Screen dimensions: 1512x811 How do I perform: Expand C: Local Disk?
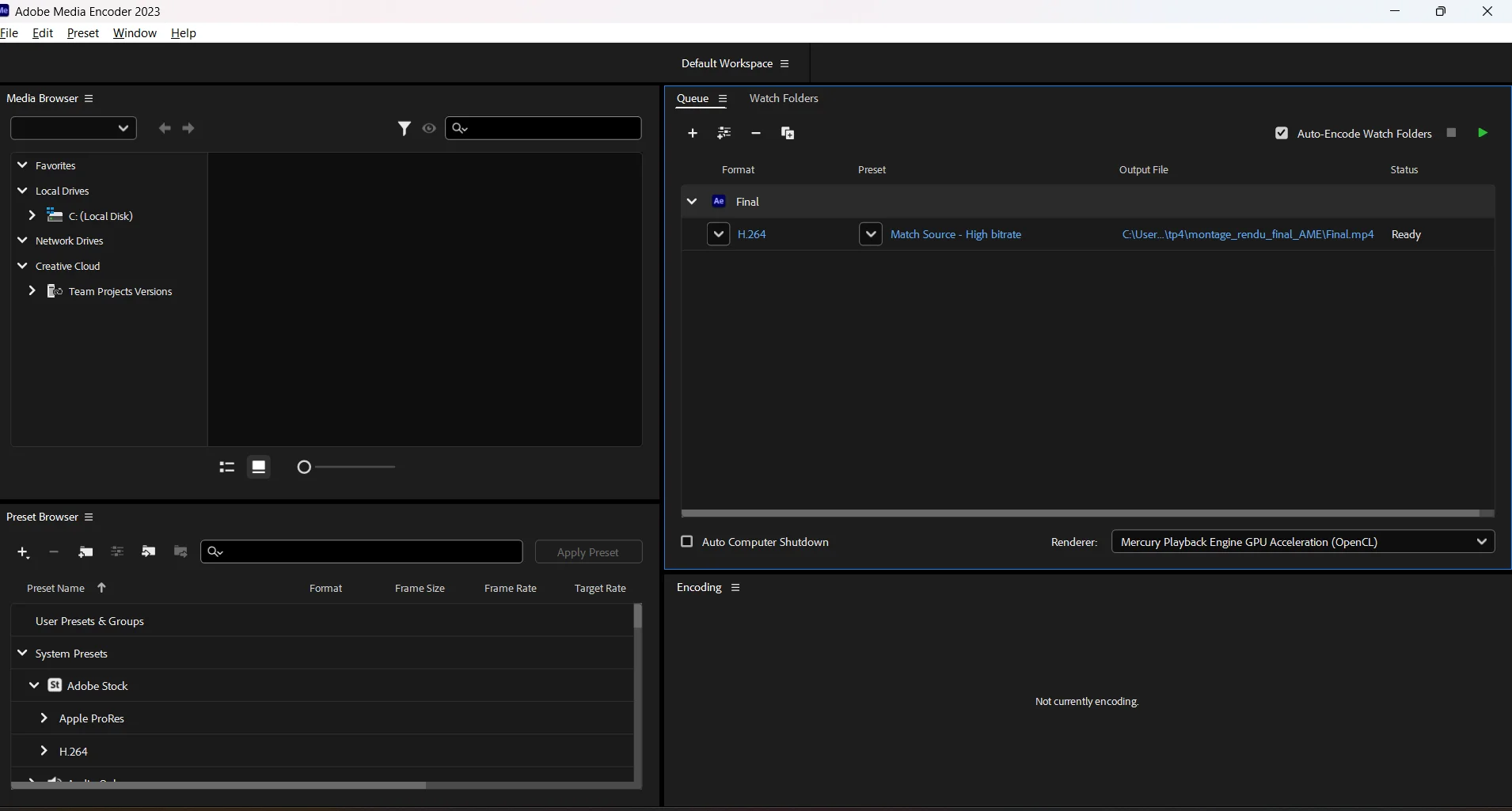click(x=32, y=215)
